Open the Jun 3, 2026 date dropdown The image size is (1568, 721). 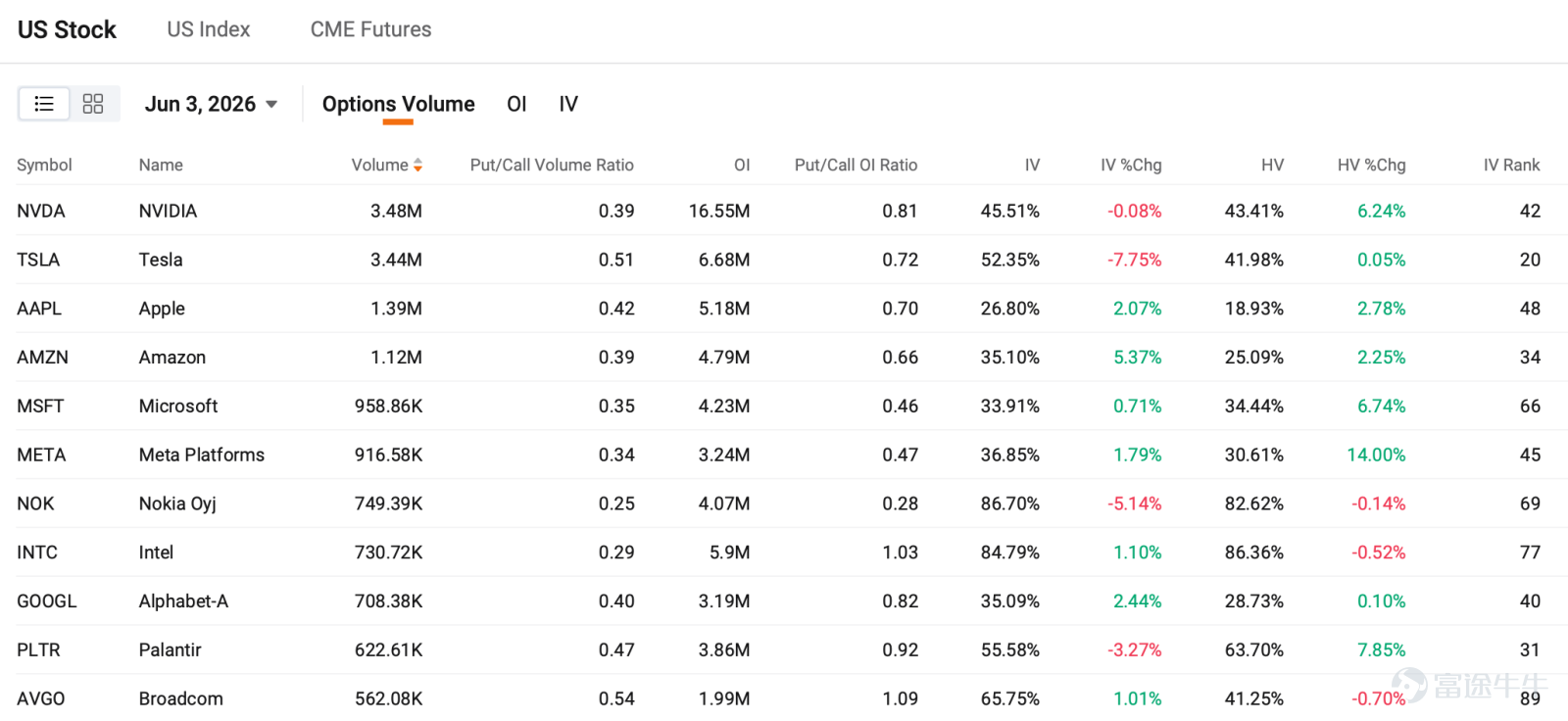tap(211, 104)
